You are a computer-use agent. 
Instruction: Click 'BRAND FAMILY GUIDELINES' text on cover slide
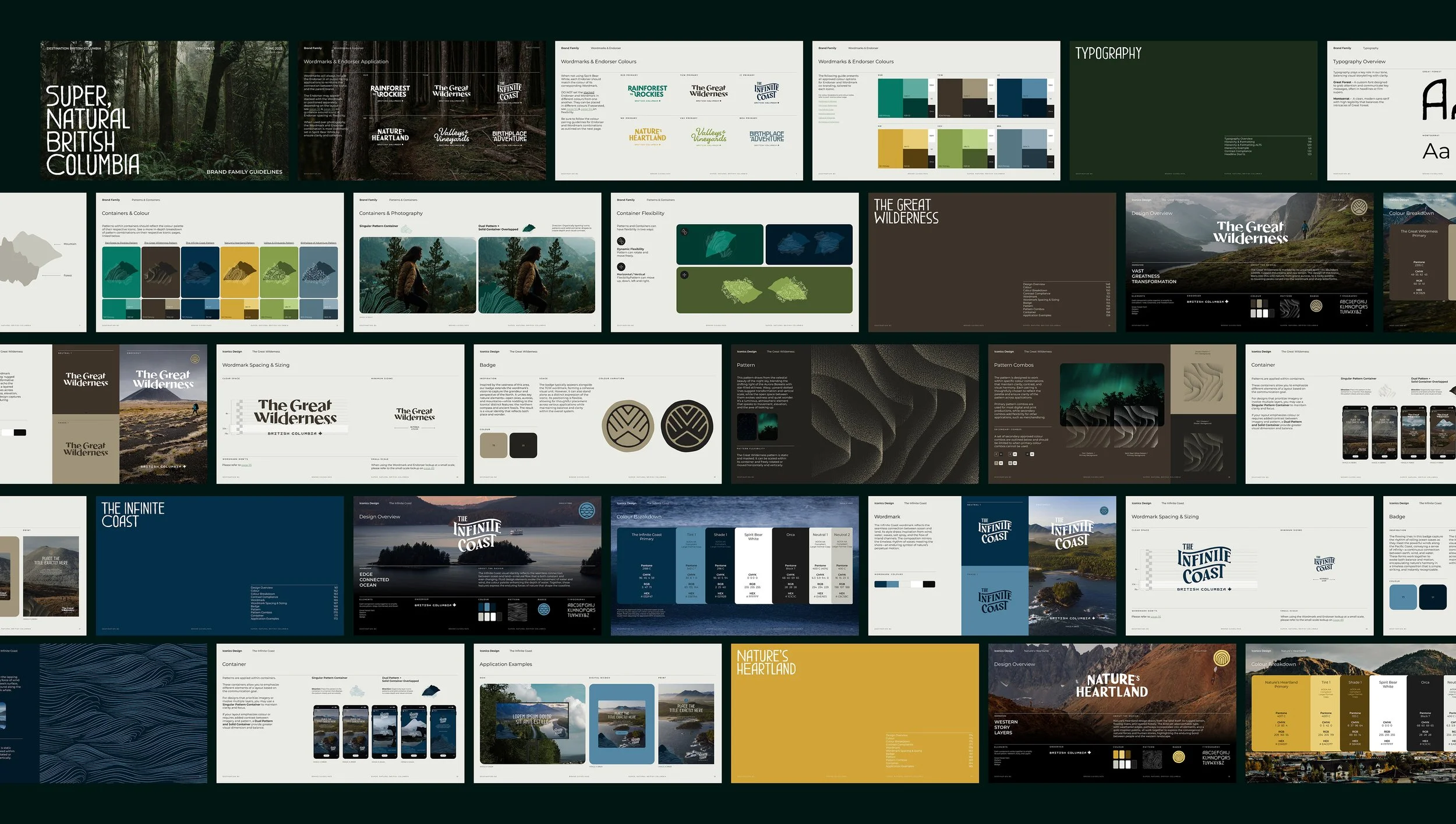[x=245, y=172]
